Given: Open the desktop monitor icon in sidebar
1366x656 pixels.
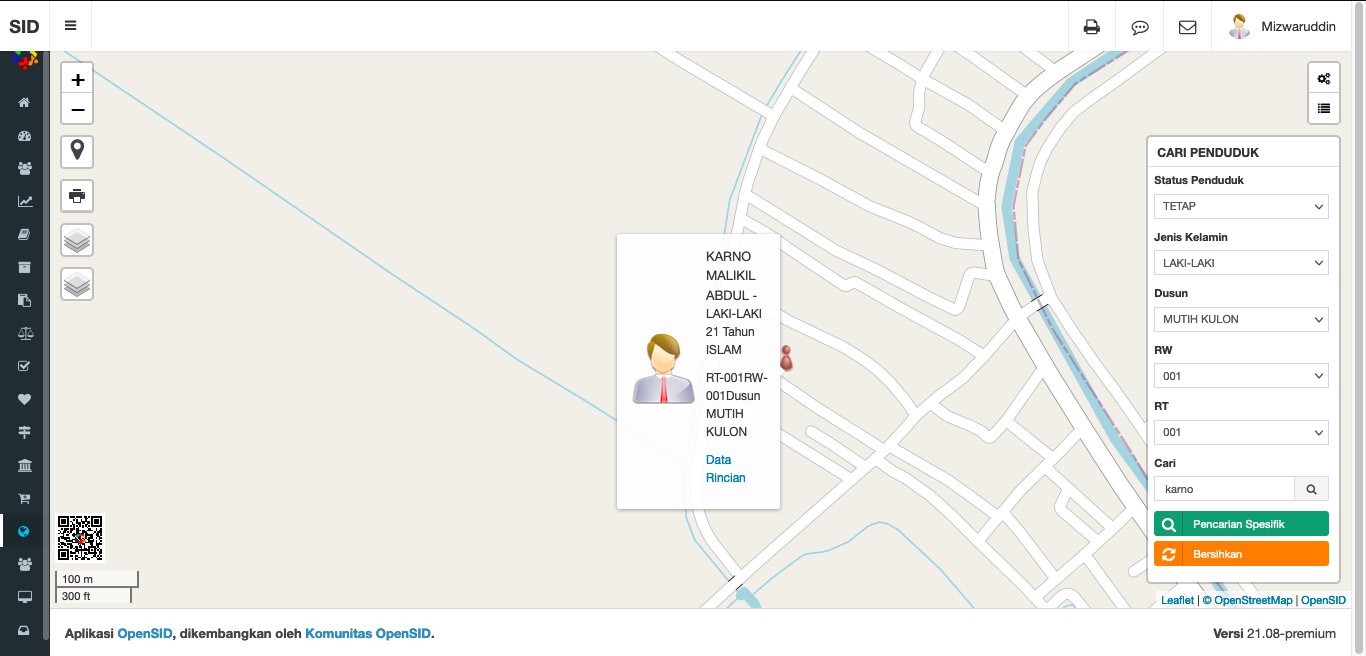Looking at the screenshot, I should click(25, 597).
